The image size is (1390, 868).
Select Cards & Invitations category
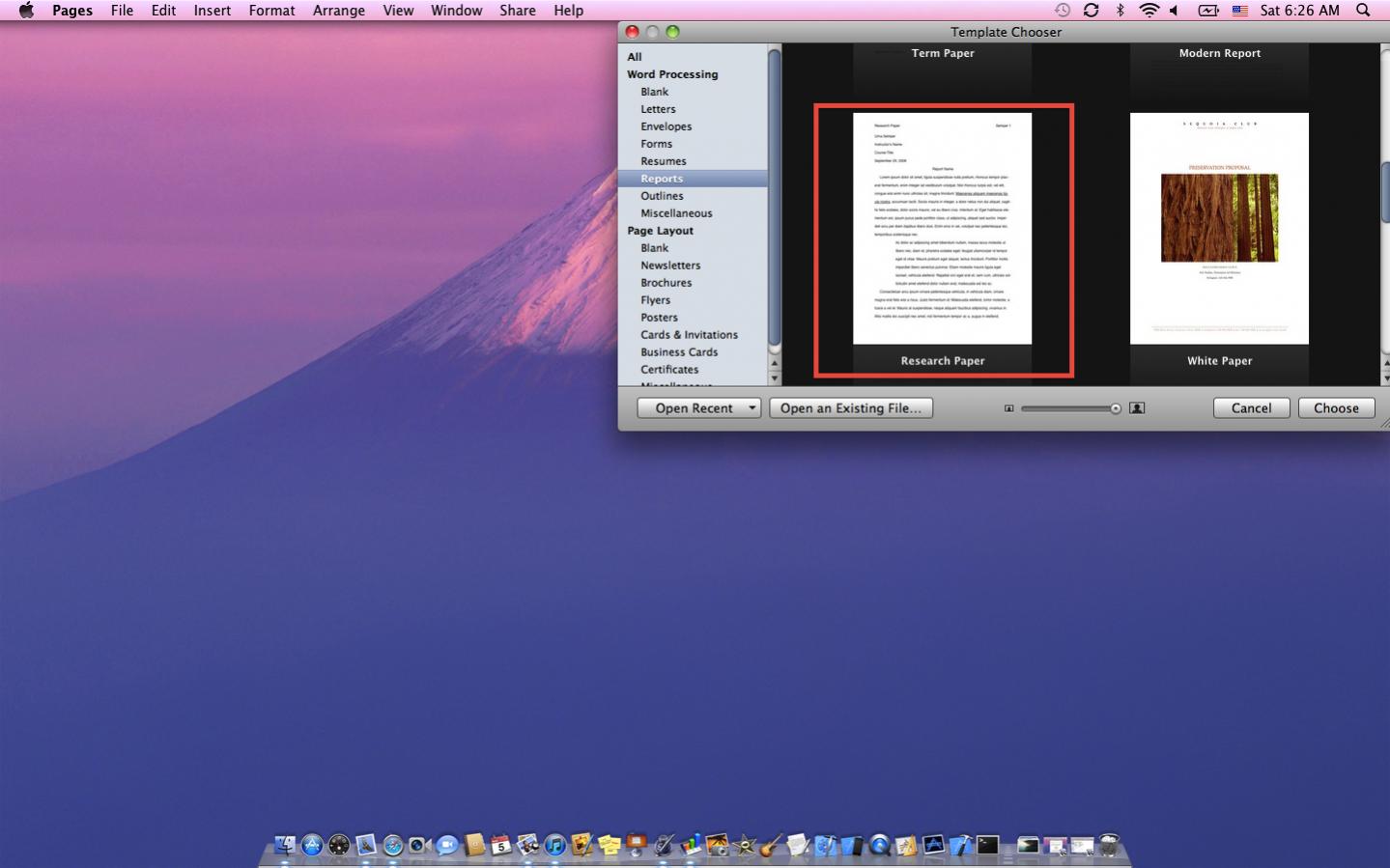tap(689, 335)
